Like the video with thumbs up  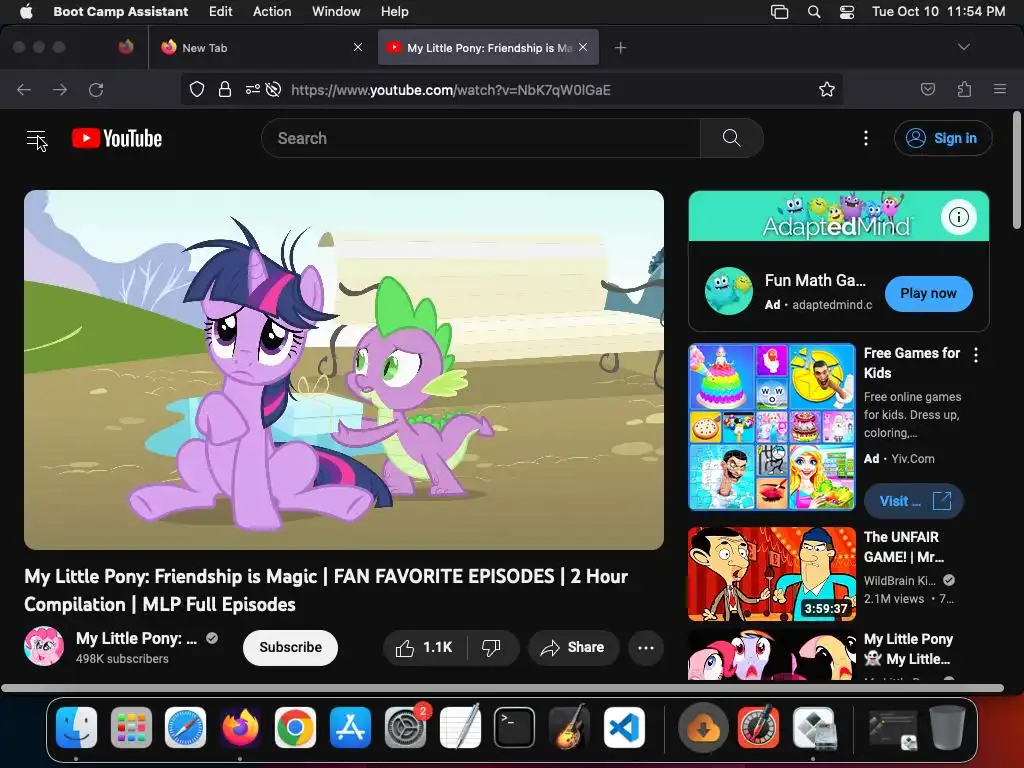(x=424, y=647)
